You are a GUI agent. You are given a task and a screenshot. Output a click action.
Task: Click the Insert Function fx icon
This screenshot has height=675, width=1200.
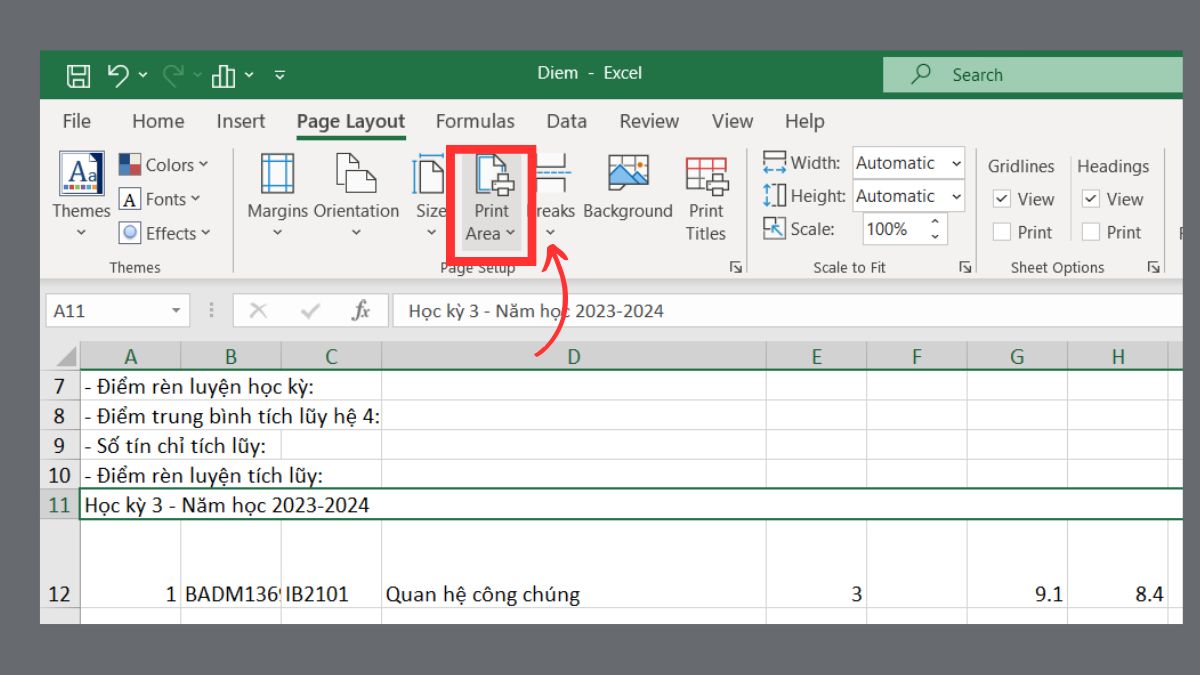(361, 311)
